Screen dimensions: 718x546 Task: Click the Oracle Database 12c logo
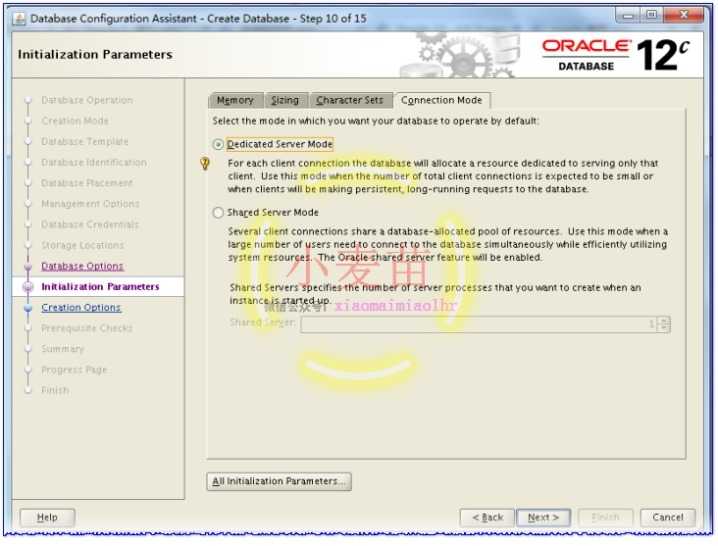pos(616,55)
